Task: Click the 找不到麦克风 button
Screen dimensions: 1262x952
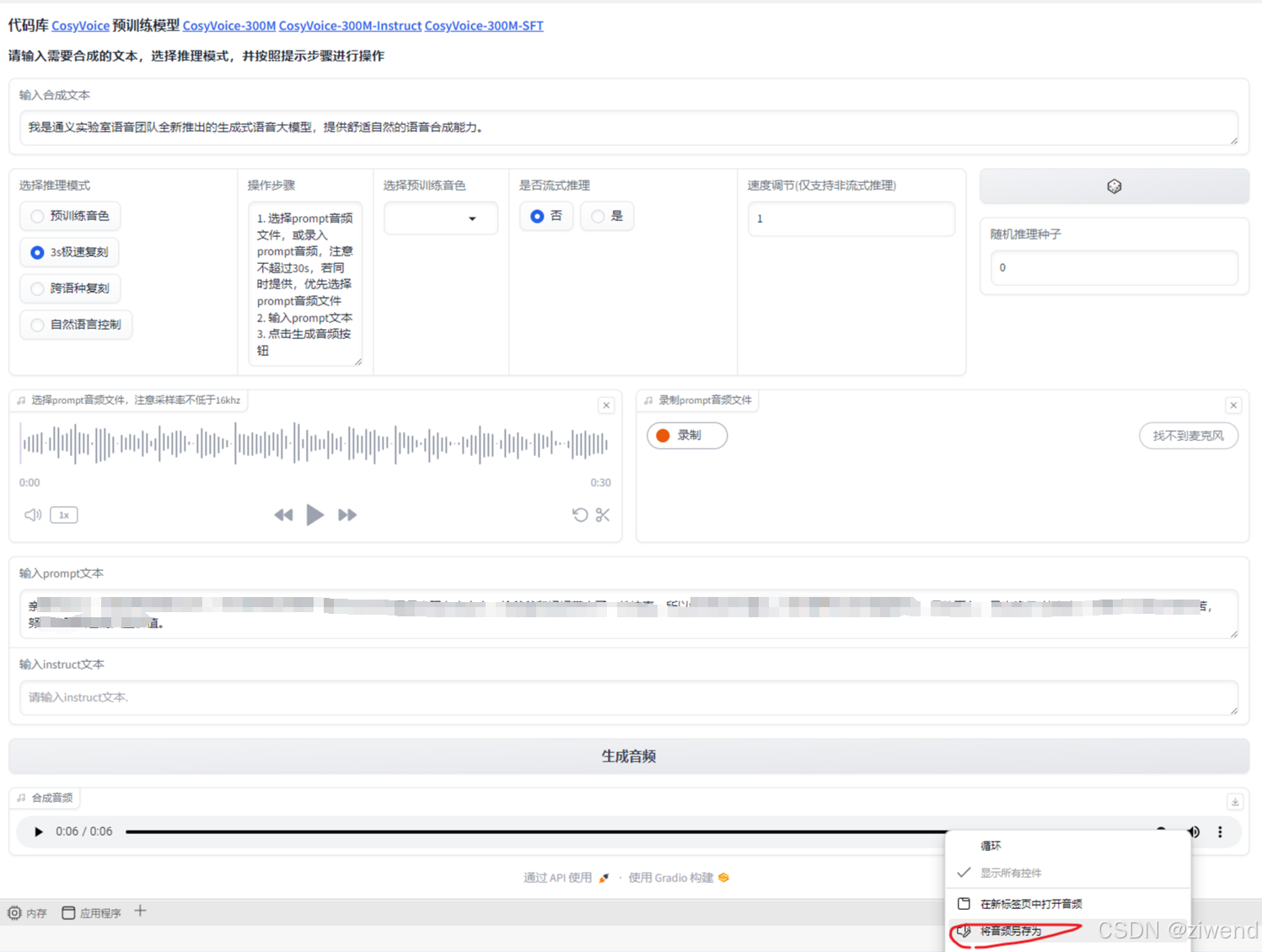Action: click(x=1189, y=435)
